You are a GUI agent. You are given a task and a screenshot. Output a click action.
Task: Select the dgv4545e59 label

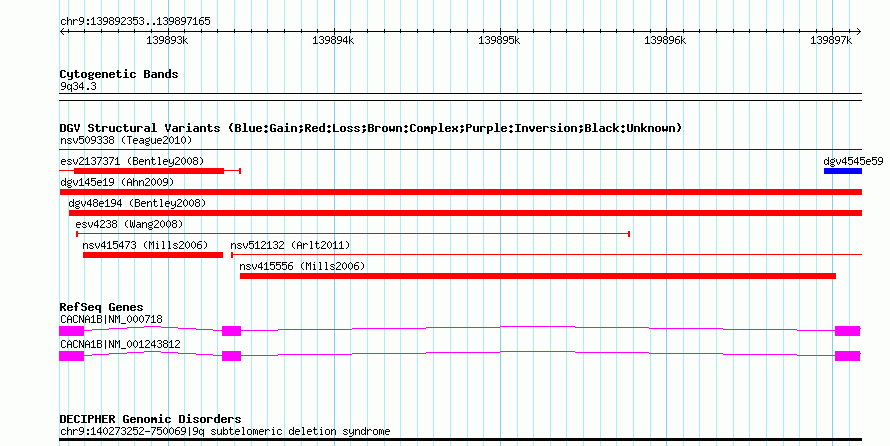(853, 161)
